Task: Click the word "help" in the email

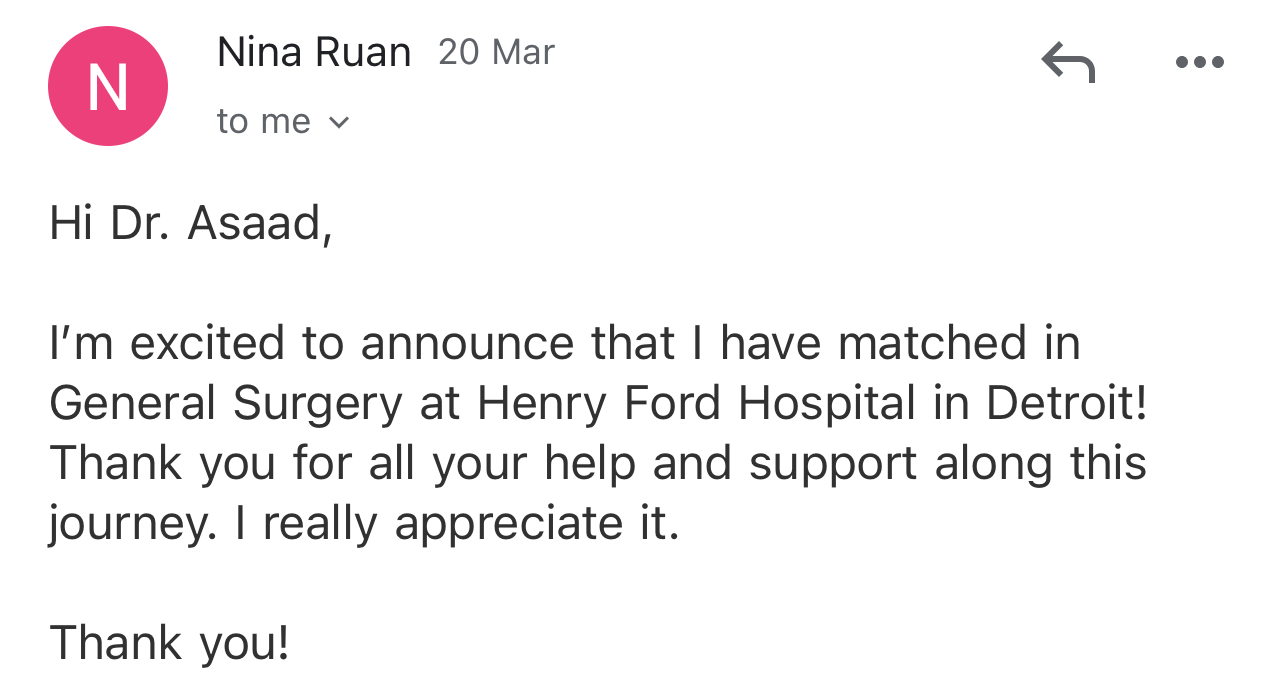Action: point(589,464)
